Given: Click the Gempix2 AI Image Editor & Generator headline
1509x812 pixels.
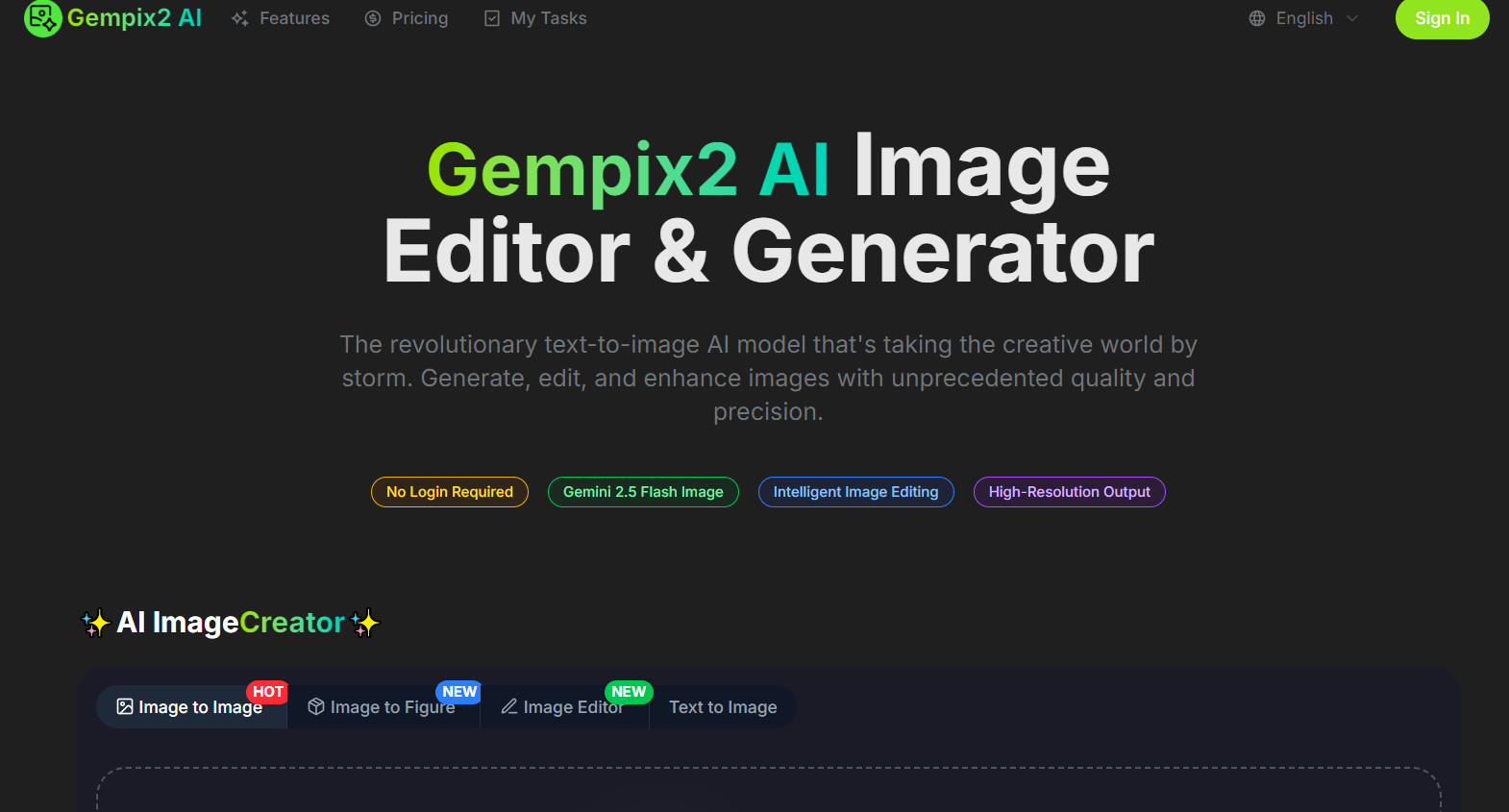Looking at the screenshot, I should pyautogui.click(x=769, y=209).
